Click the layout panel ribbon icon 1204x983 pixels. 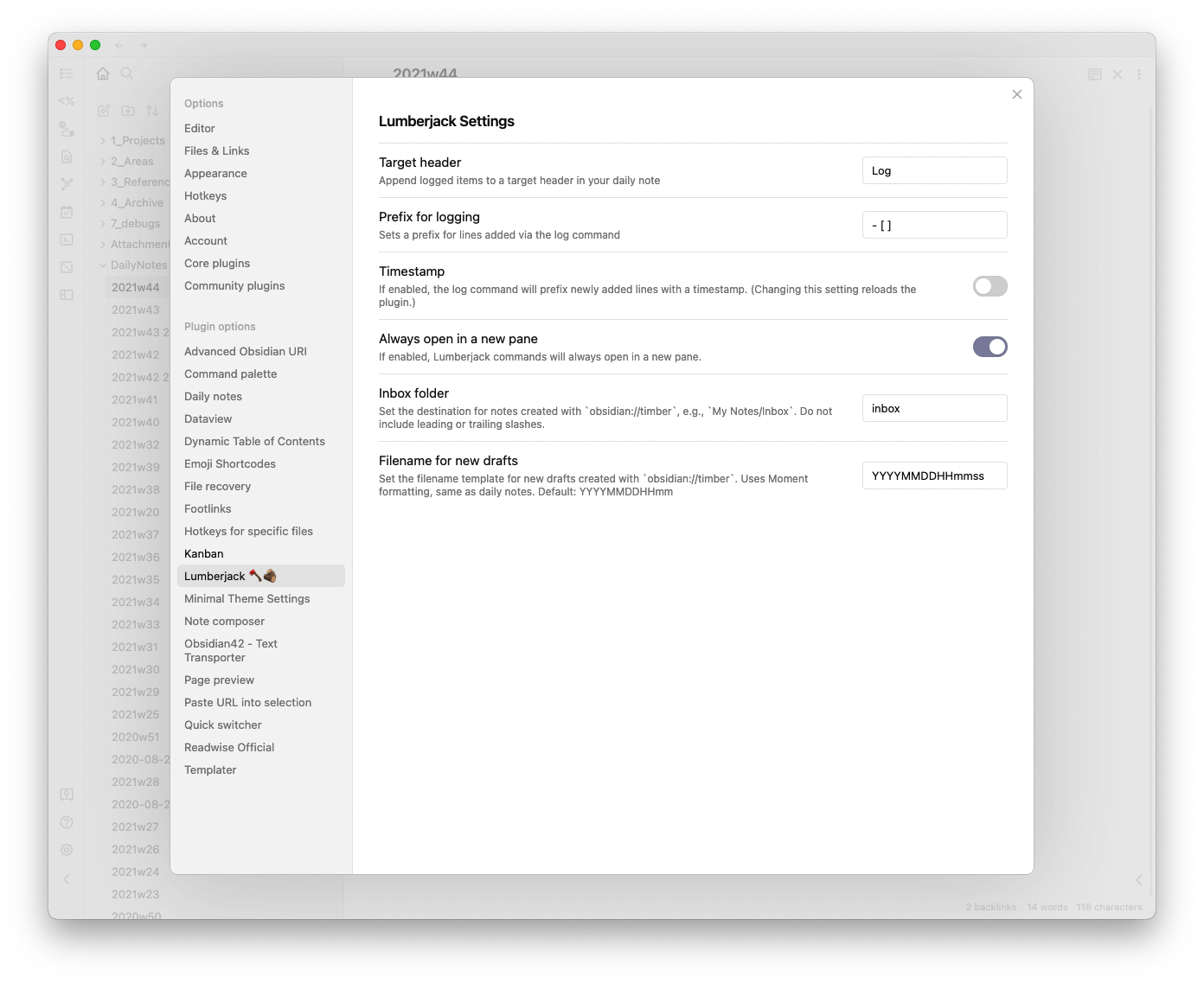click(67, 295)
